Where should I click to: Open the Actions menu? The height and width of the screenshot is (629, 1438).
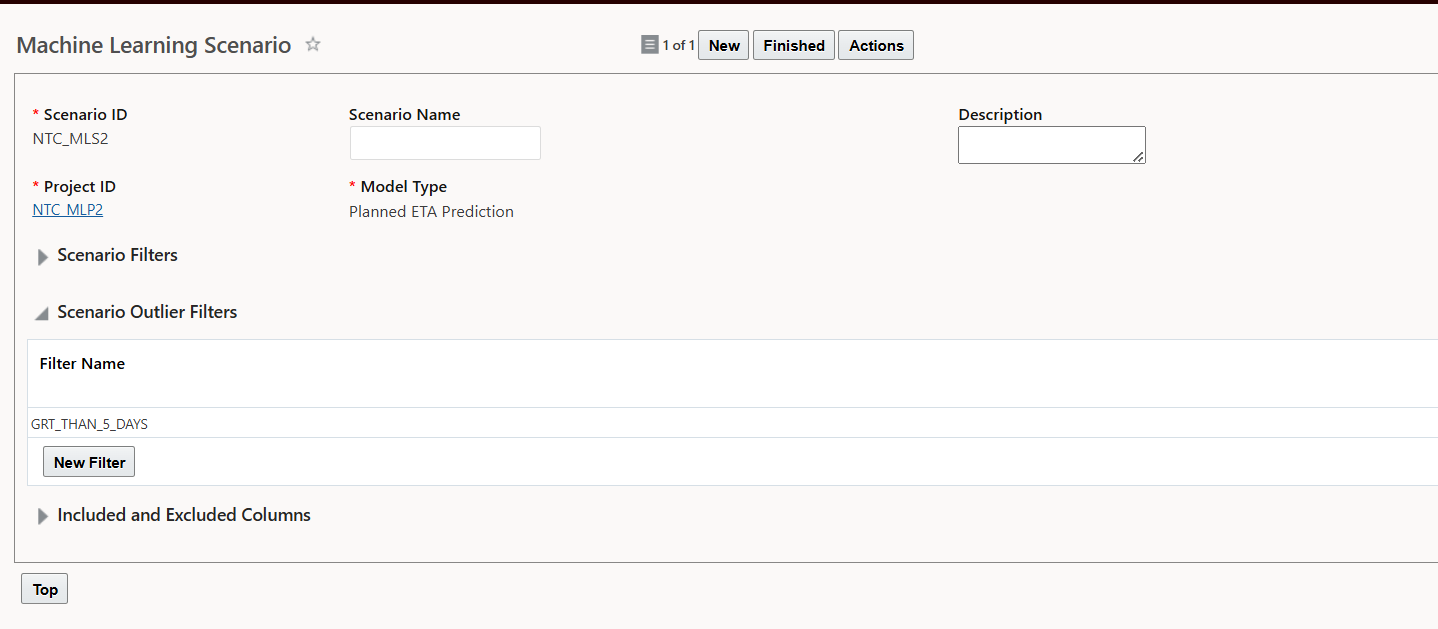tap(876, 45)
